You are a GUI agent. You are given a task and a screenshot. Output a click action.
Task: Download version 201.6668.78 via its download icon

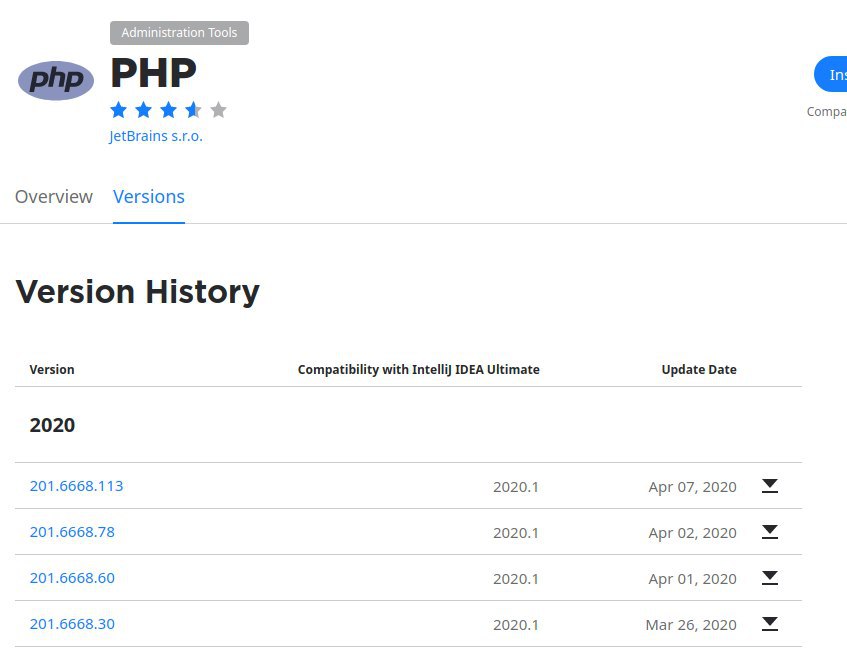click(x=770, y=532)
